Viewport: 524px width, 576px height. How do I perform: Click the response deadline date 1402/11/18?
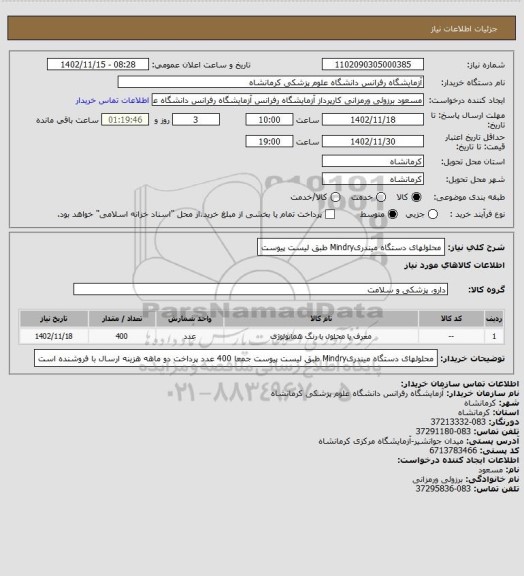click(x=373, y=120)
